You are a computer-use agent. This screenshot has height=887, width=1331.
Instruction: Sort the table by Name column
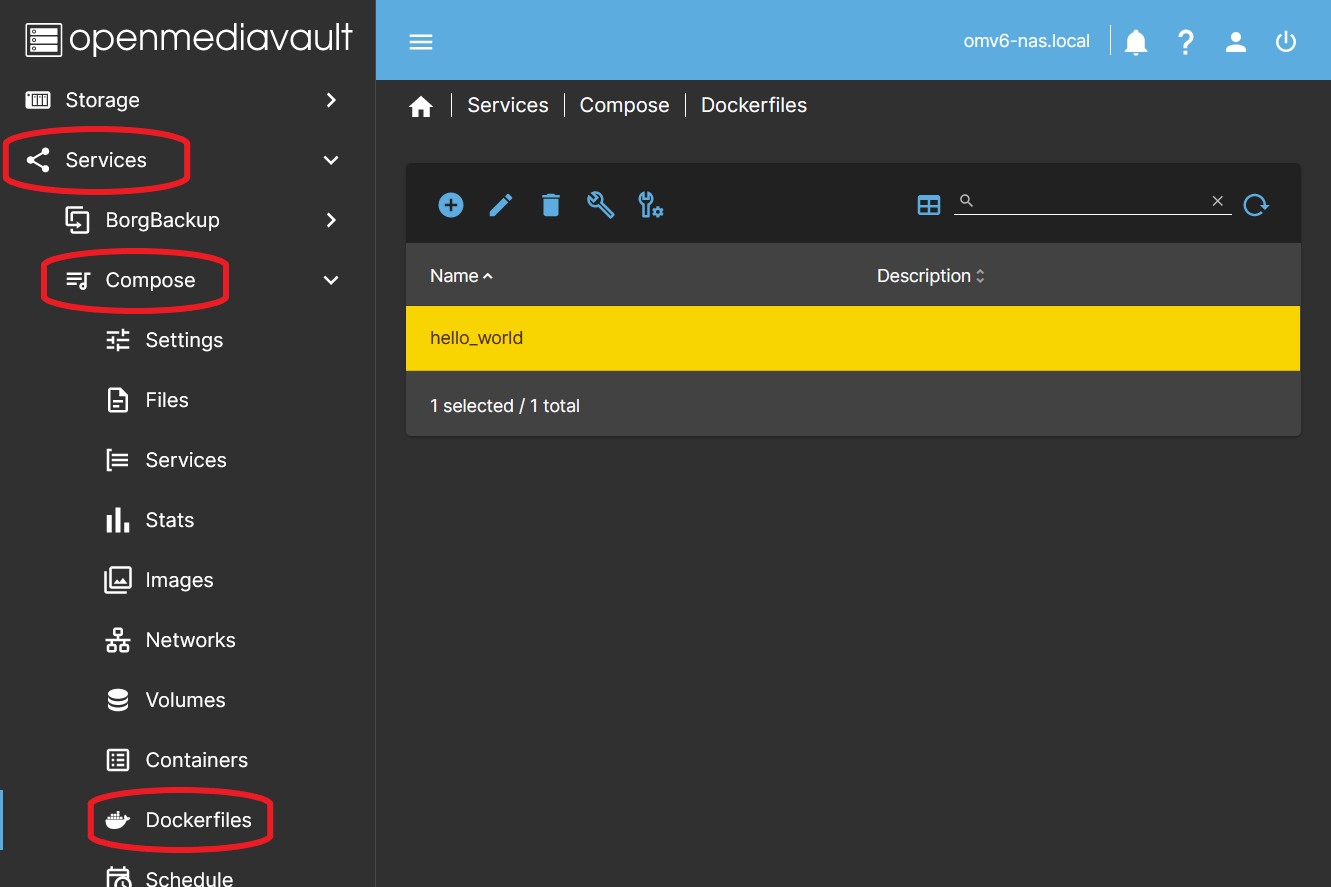pos(455,276)
